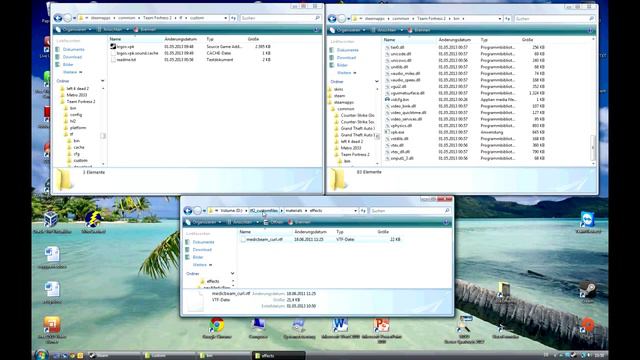Open Organisieren menu in bin window
640x360 pixels.
click(x=347, y=30)
